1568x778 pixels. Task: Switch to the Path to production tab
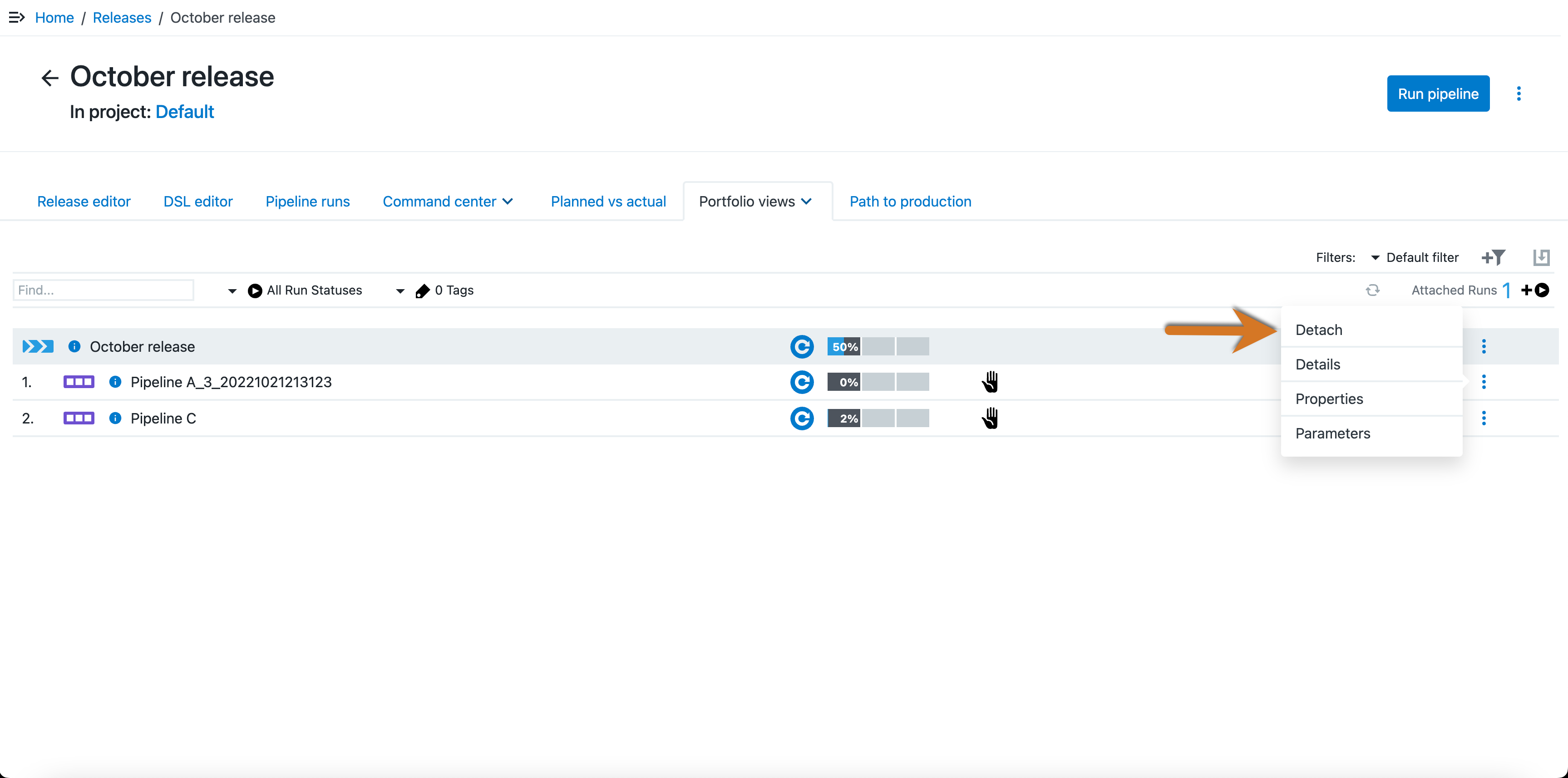coord(910,202)
